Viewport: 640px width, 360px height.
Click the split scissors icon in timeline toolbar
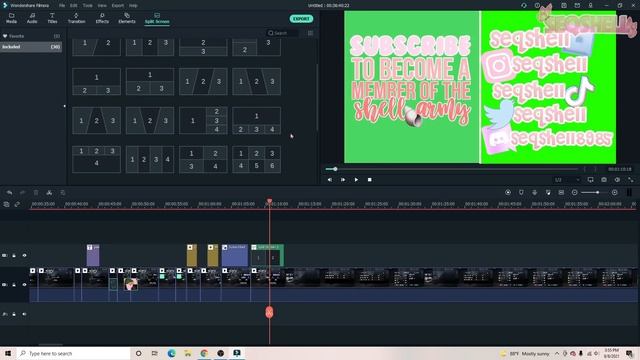point(49,193)
